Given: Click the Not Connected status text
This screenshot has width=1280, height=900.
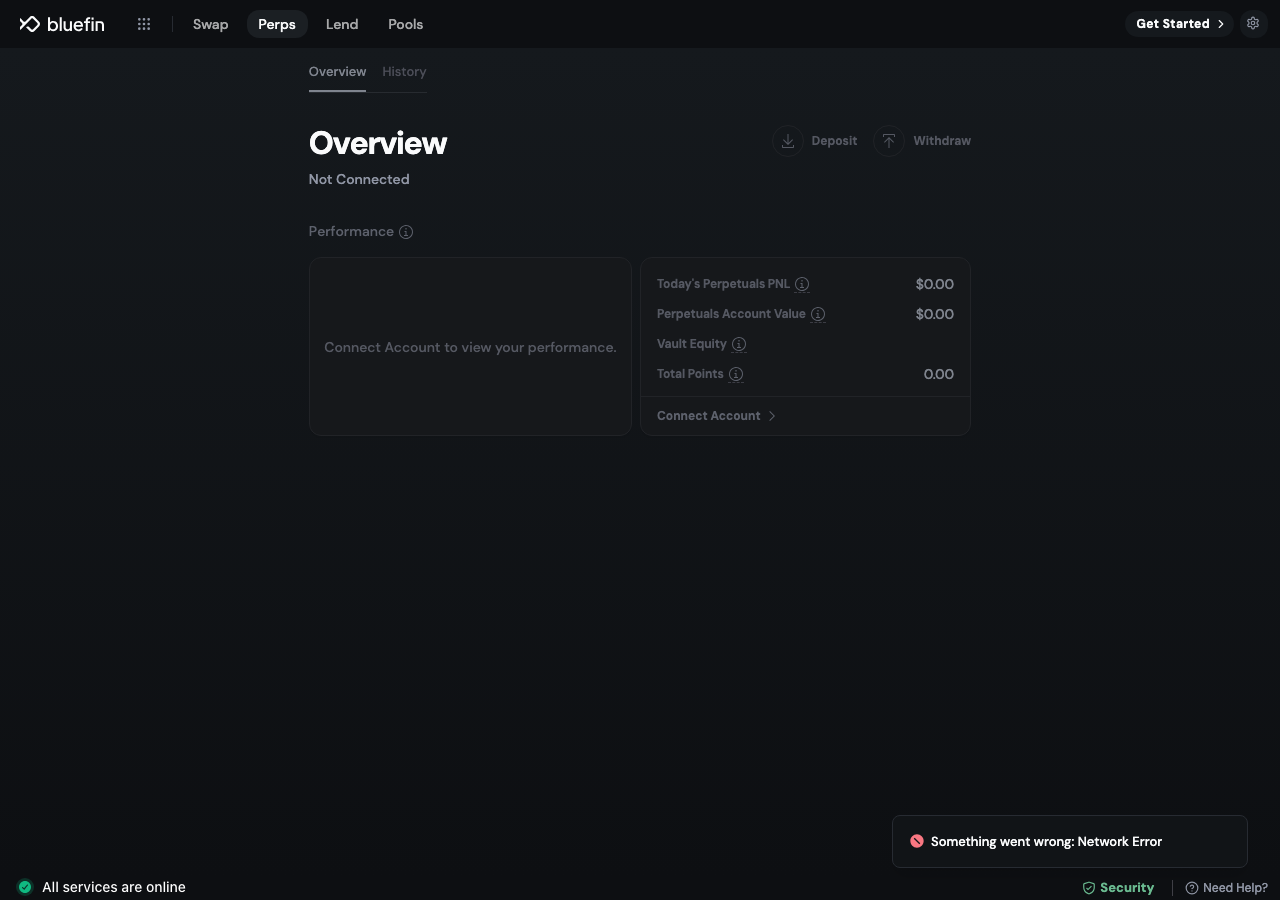Looking at the screenshot, I should click(359, 180).
